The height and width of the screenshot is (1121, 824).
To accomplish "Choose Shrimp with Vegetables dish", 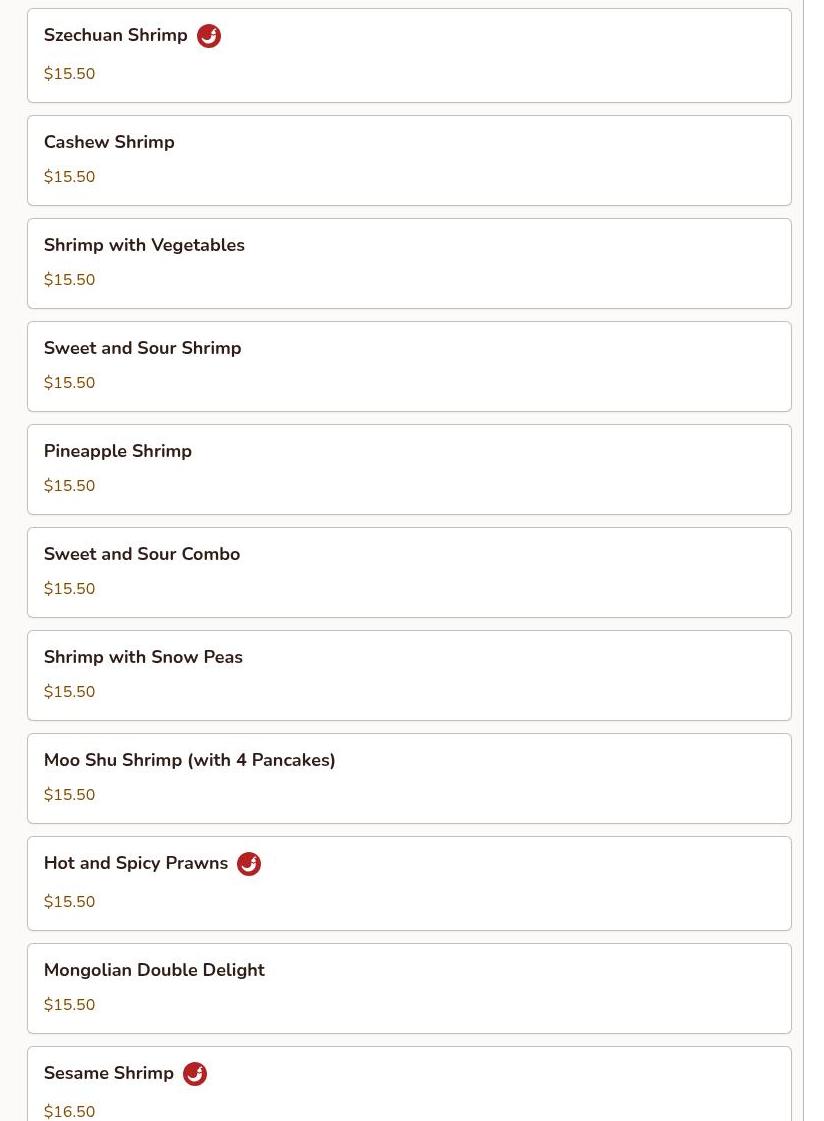I will point(409,264).
